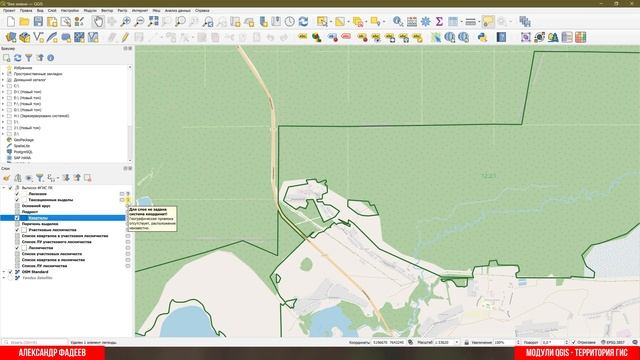
Task: Open the Растр menu
Action: (122, 11)
